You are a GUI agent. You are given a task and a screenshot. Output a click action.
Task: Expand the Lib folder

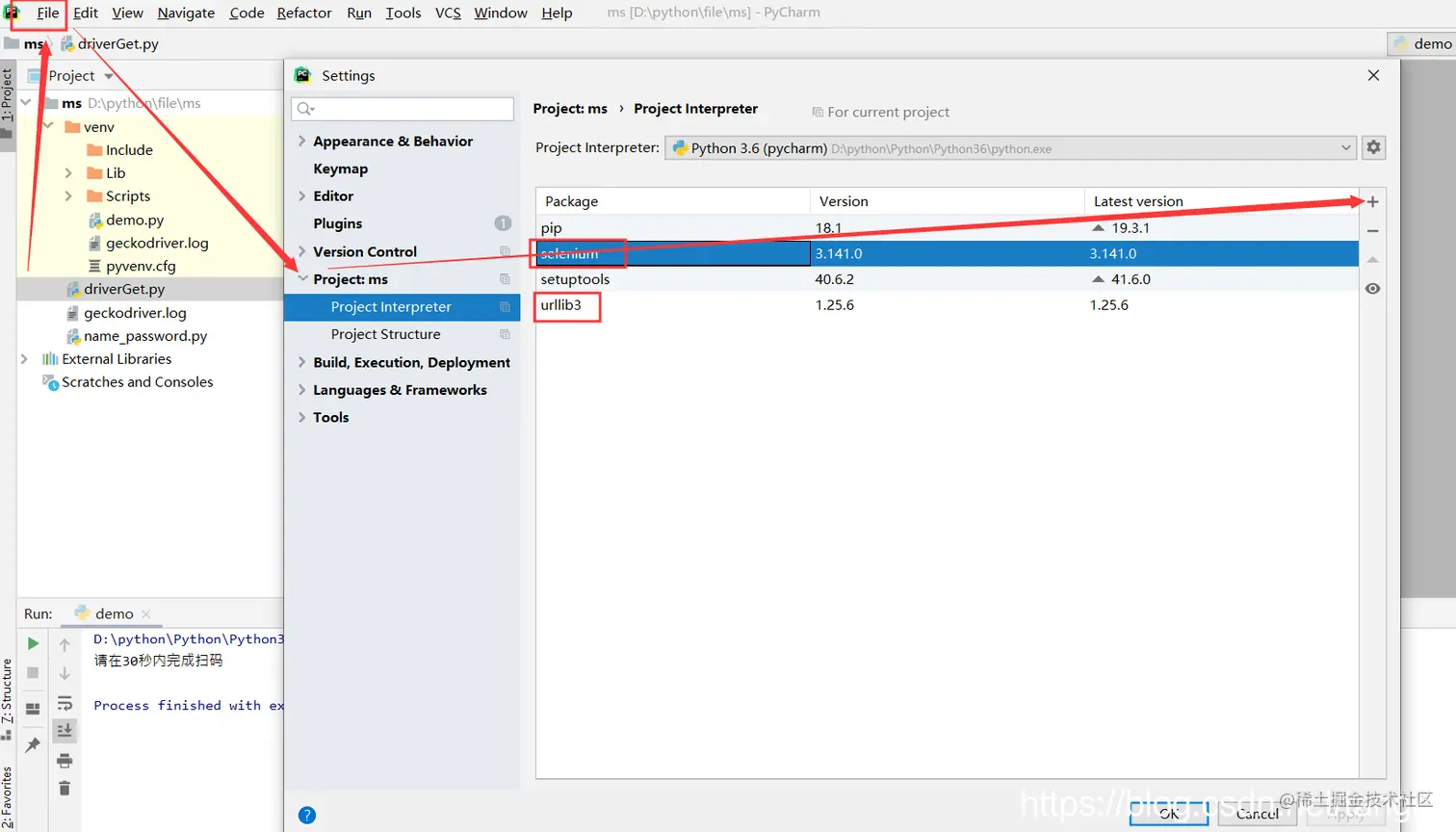pos(68,173)
